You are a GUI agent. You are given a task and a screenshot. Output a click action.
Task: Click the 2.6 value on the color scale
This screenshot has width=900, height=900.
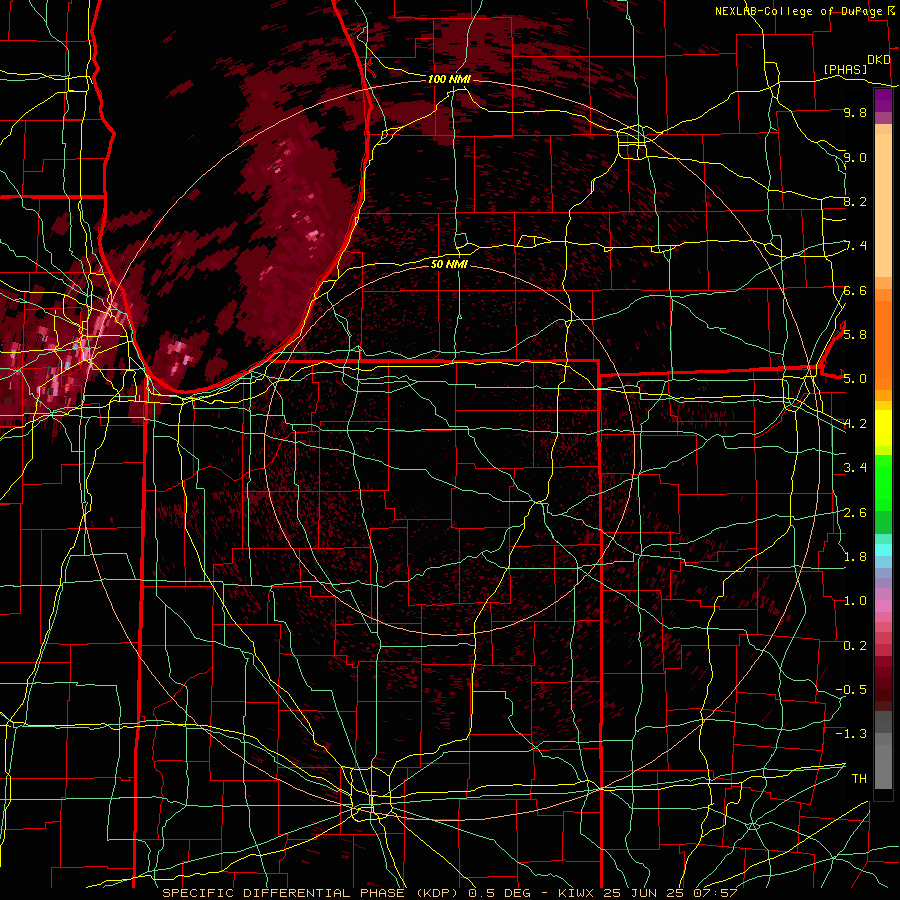[855, 513]
